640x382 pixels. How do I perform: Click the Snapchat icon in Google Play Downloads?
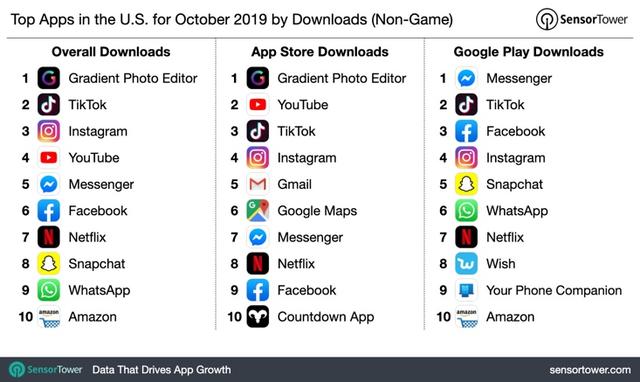tap(467, 184)
